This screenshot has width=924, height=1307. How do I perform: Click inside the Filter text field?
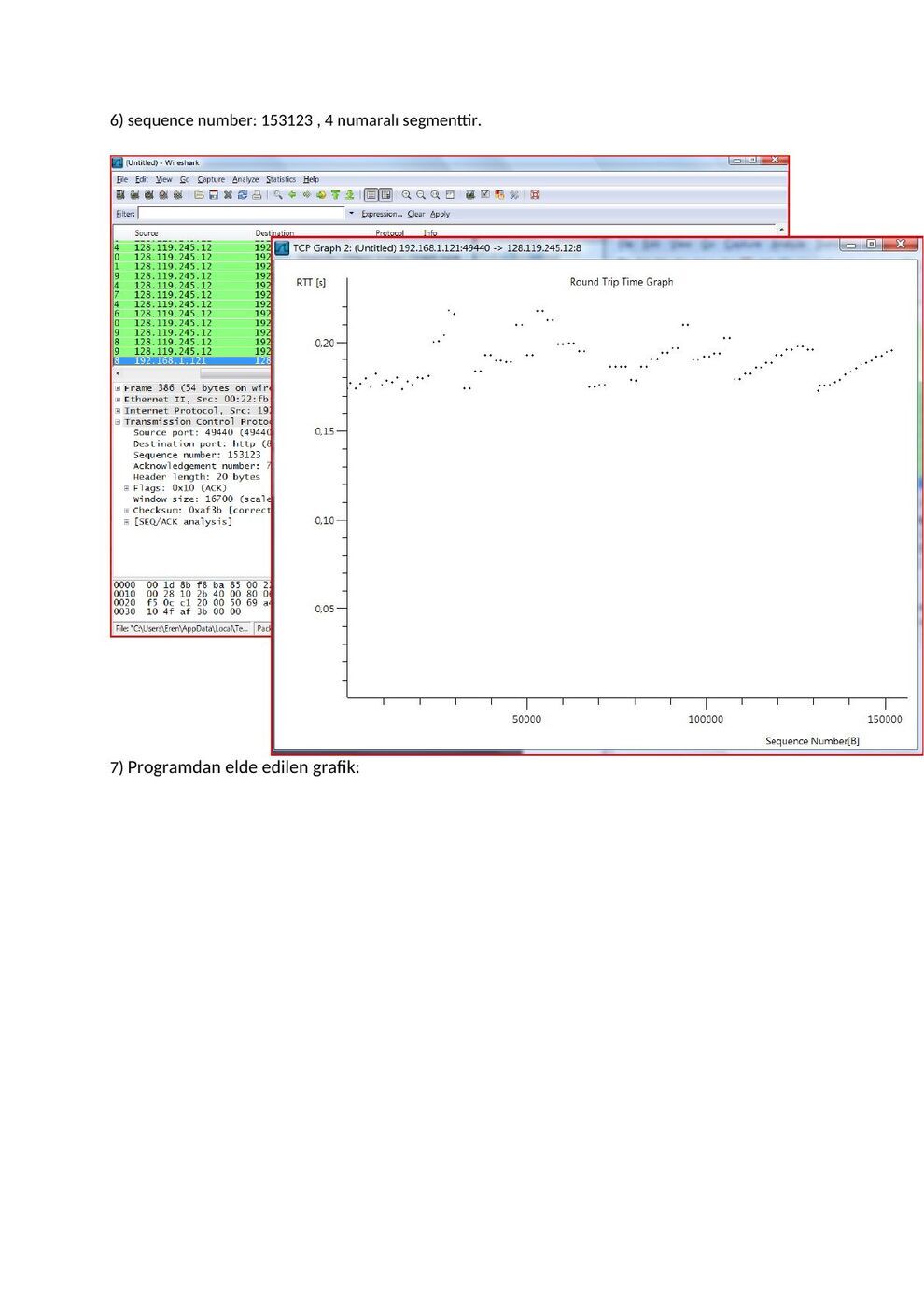pyautogui.click(x=242, y=214)
